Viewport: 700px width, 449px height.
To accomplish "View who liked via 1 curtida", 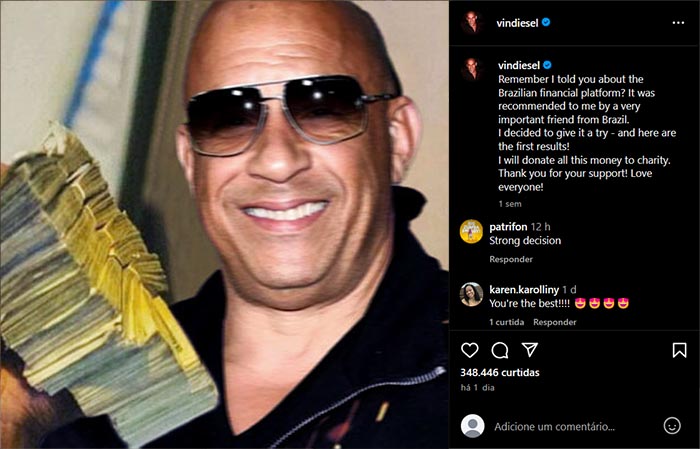I will tap(507, 322).
